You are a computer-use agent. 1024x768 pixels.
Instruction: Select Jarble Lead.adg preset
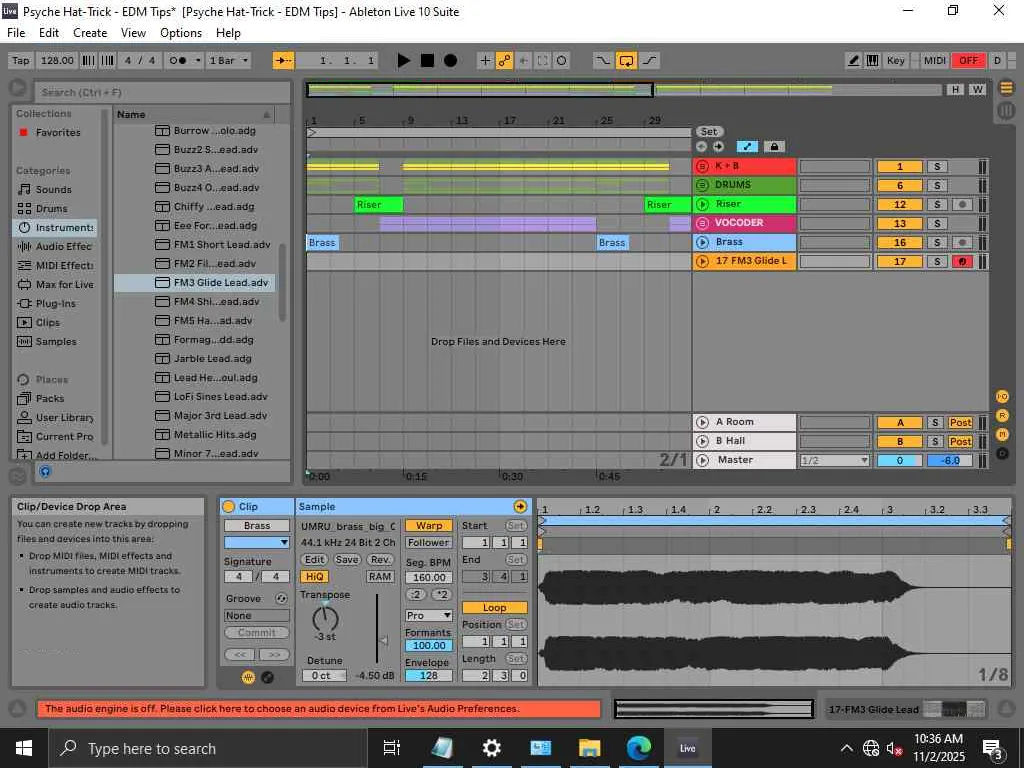[194, 359]
